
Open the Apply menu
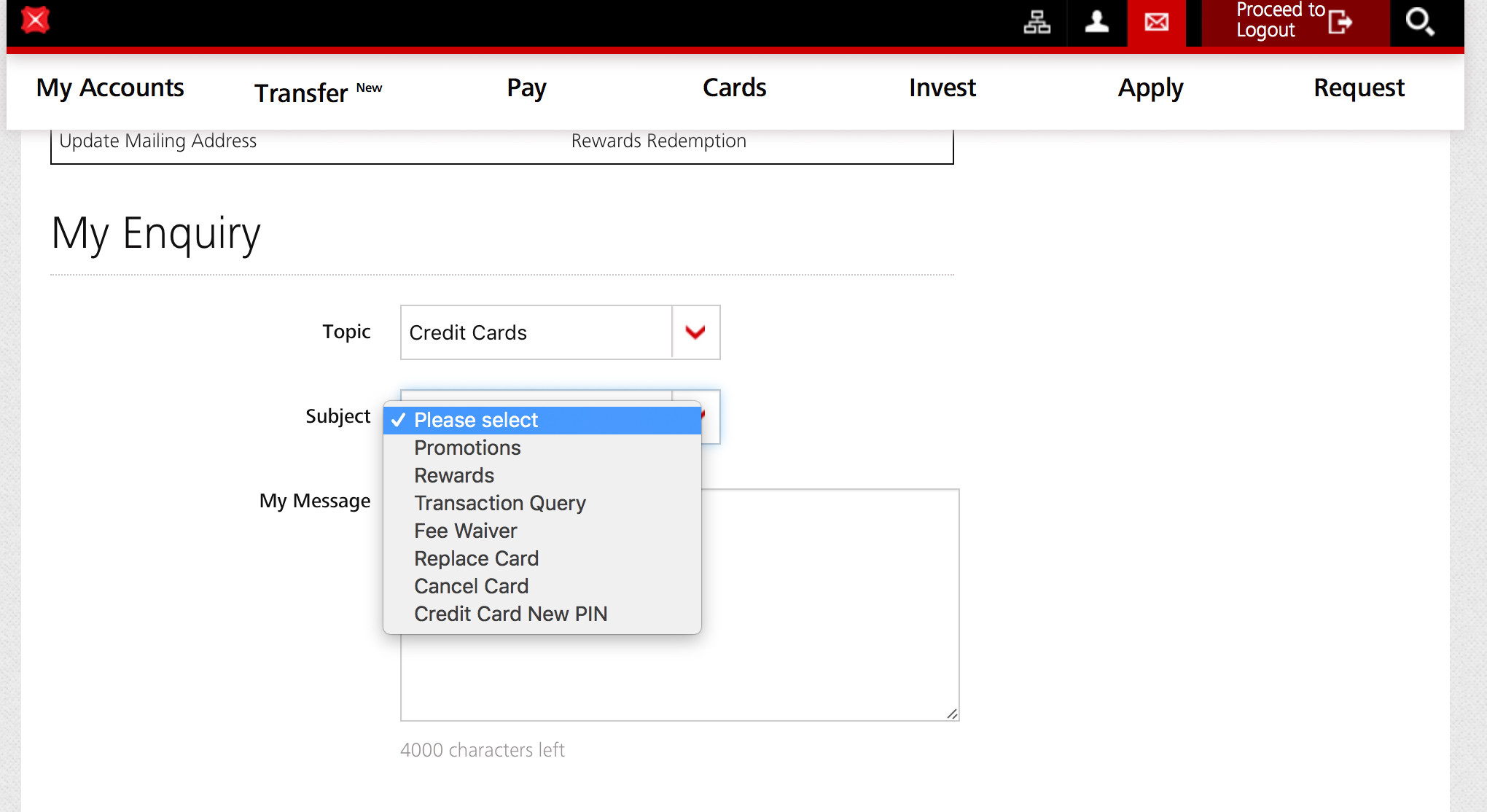click(1151, 88)
